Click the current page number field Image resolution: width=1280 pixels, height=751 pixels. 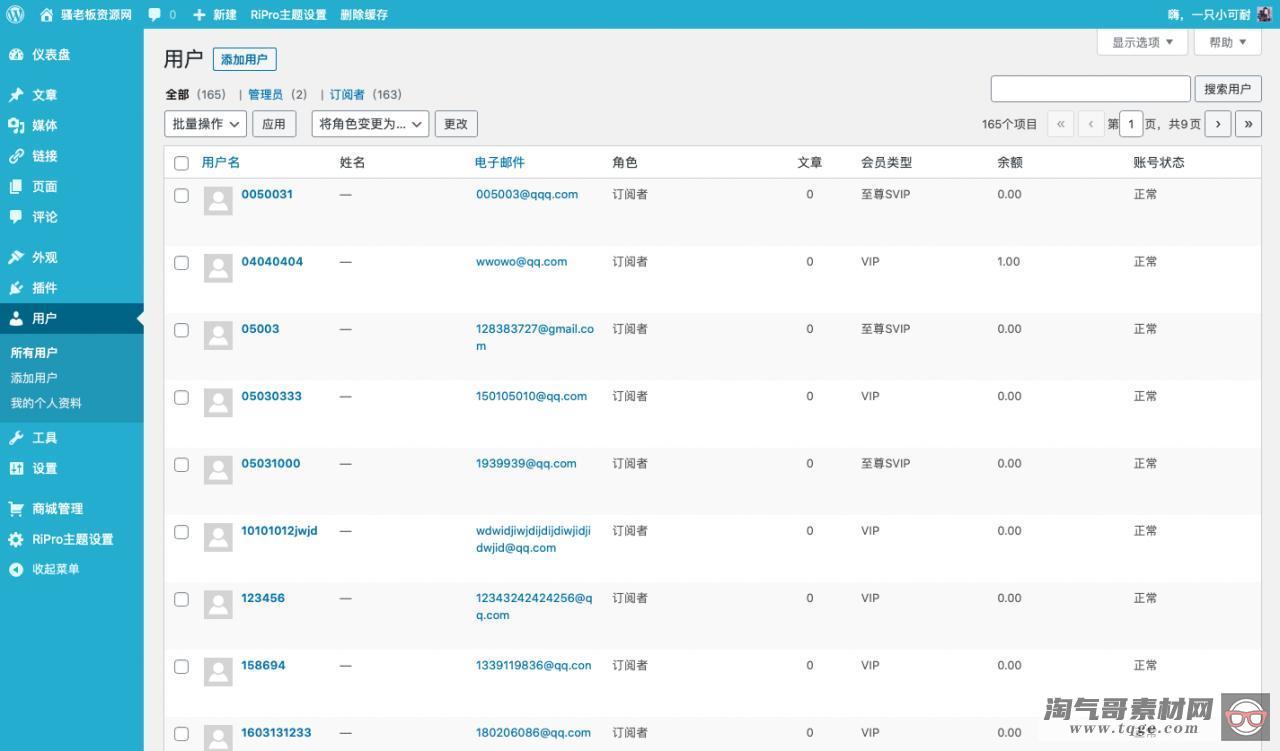coord(1131,123)
